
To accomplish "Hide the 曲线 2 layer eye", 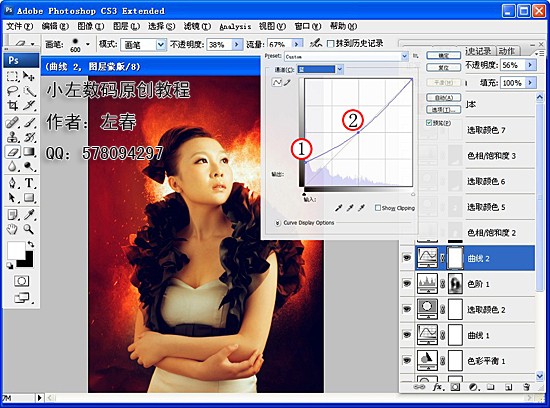I will tap(407, 258).
